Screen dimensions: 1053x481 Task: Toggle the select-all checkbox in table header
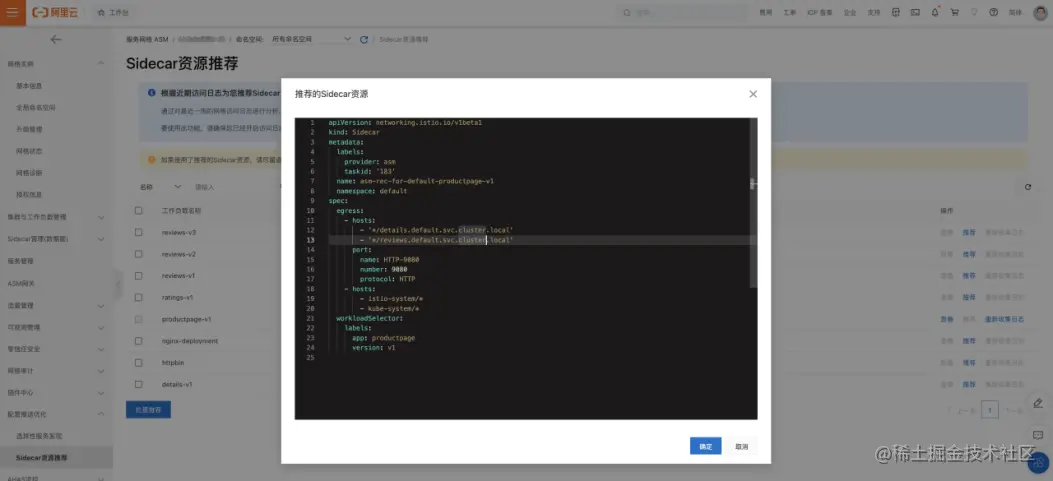(138, 211)
